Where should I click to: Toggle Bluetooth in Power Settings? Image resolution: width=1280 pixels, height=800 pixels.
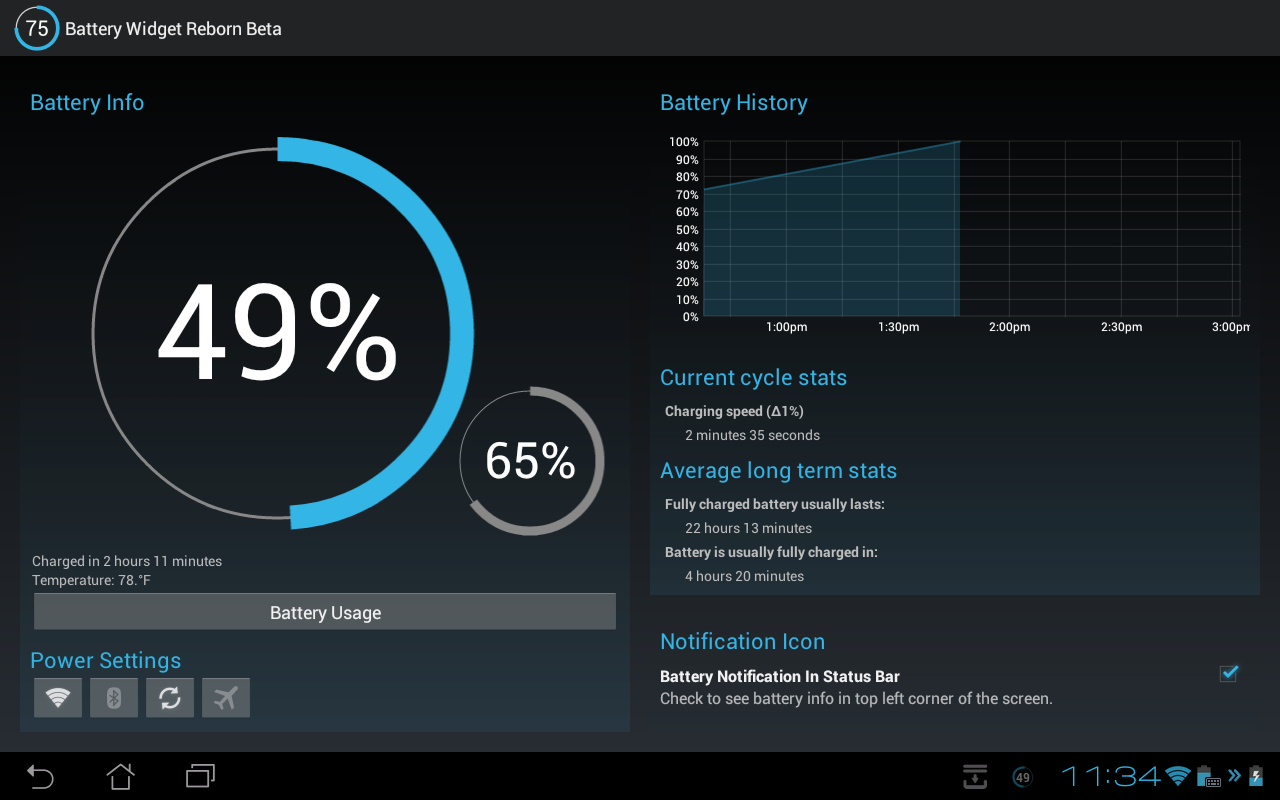[114, 698]
